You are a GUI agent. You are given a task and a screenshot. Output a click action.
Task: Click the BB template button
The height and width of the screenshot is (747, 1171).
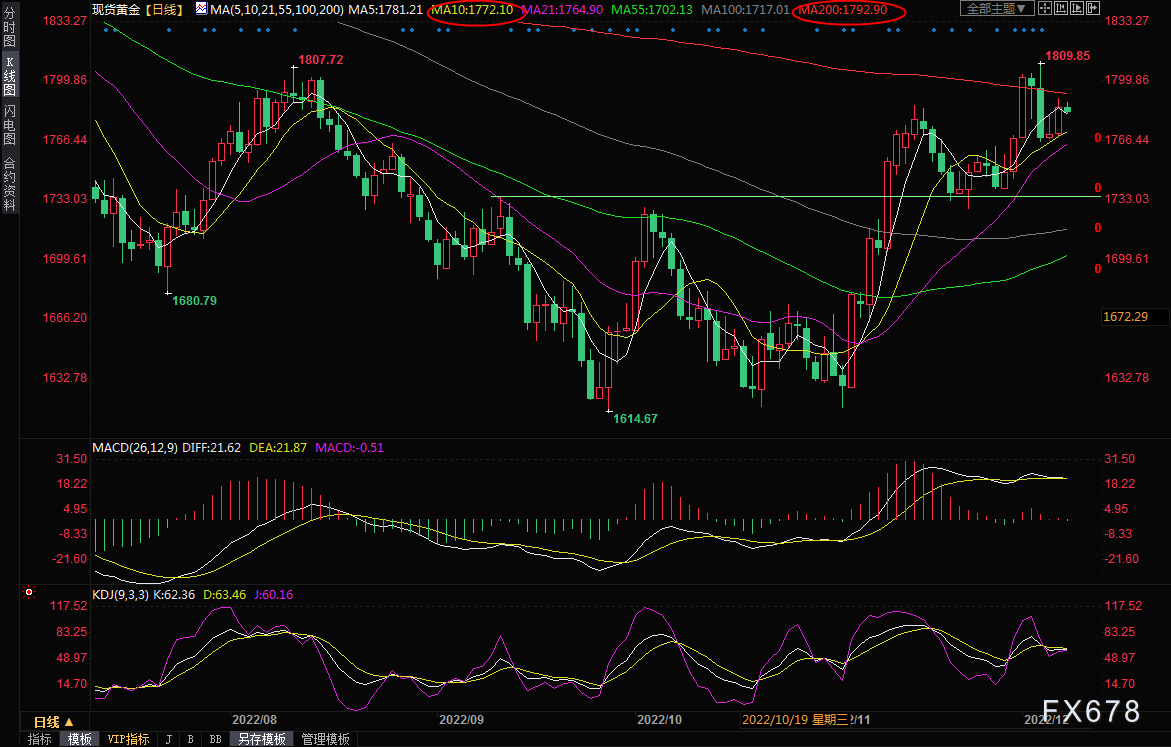(x=215, y=739)
